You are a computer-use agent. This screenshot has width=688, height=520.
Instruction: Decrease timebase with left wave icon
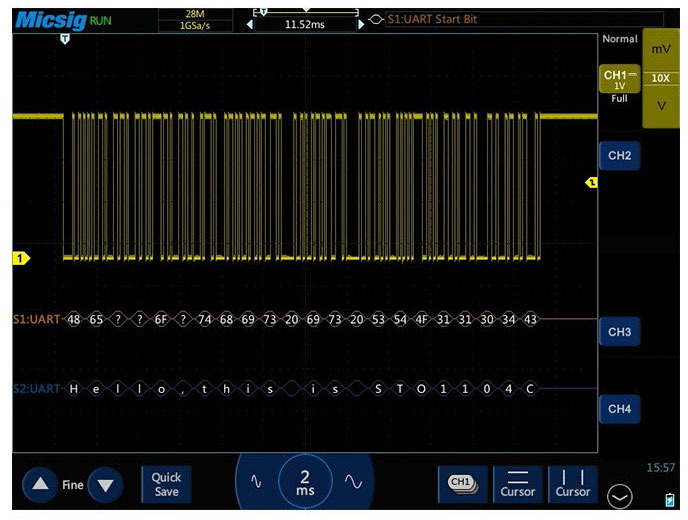pyautogui.click(x=256, y=482)
